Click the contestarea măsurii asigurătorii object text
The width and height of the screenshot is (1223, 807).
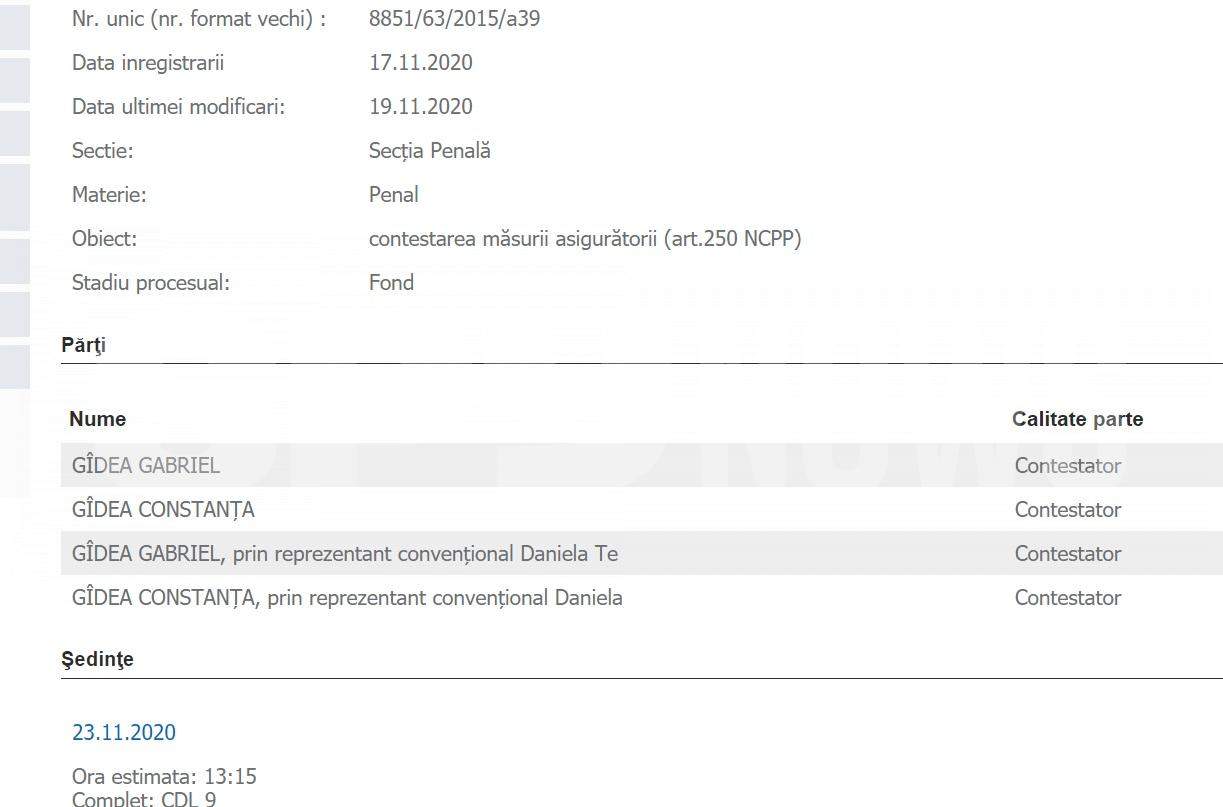(x=585, y=238)
